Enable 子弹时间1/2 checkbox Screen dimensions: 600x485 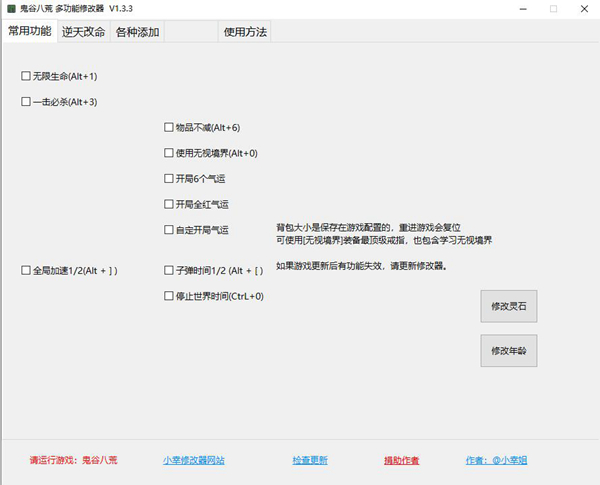(x=169, y=270)
